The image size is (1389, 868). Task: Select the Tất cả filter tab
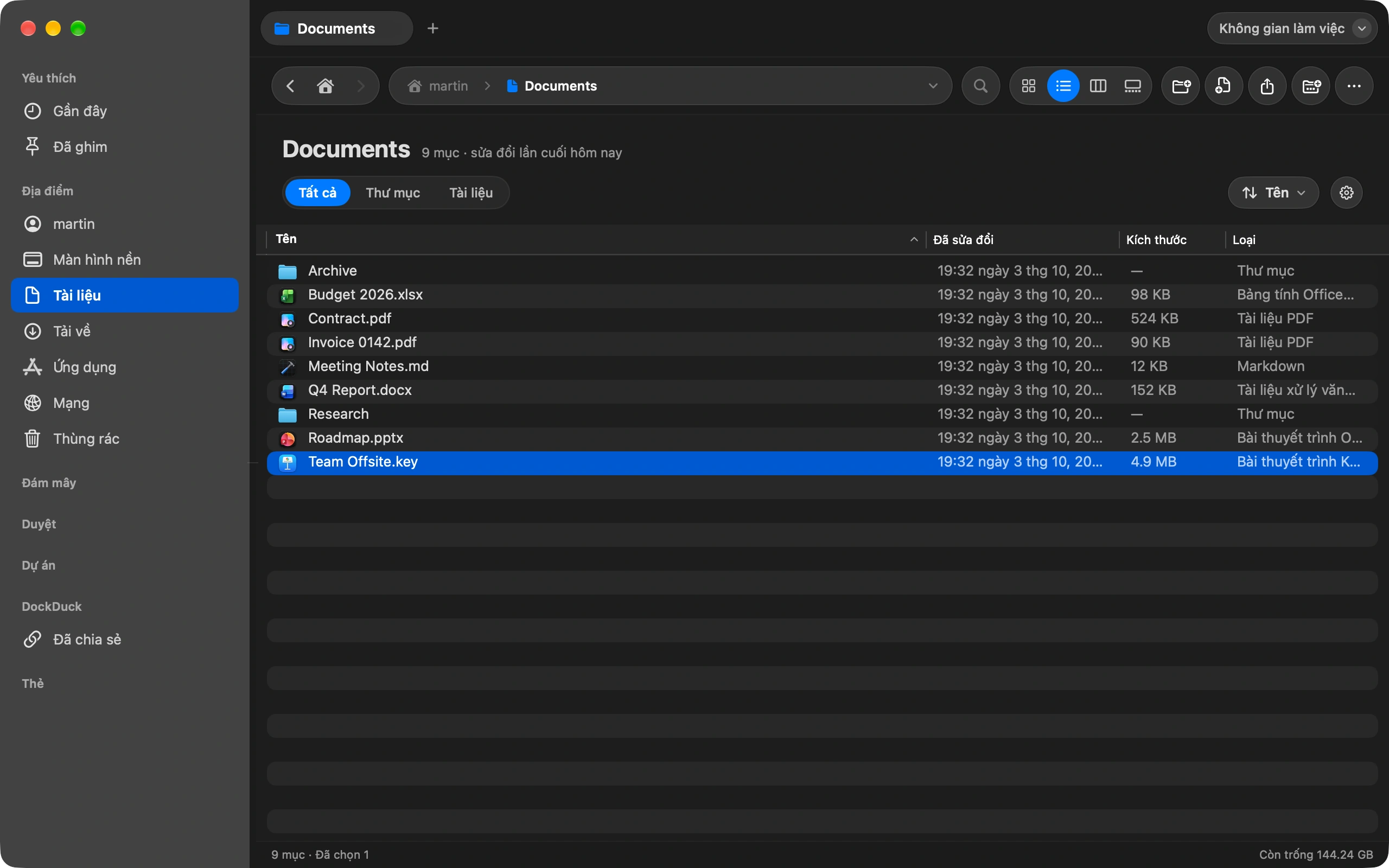pos(317,193)
